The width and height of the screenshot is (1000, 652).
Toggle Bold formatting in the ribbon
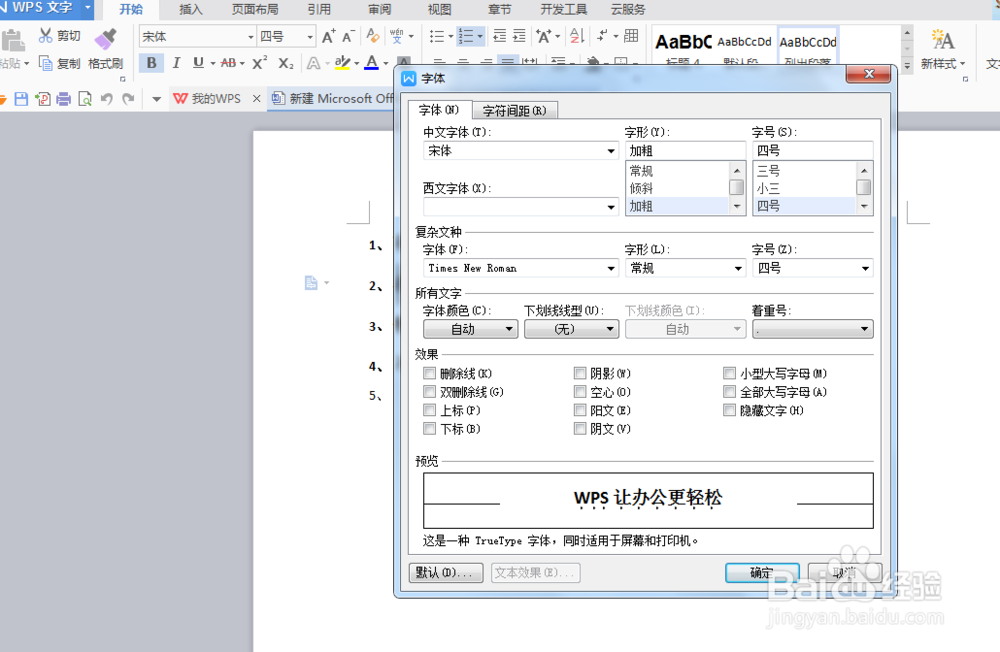click(x=151, y=63)
